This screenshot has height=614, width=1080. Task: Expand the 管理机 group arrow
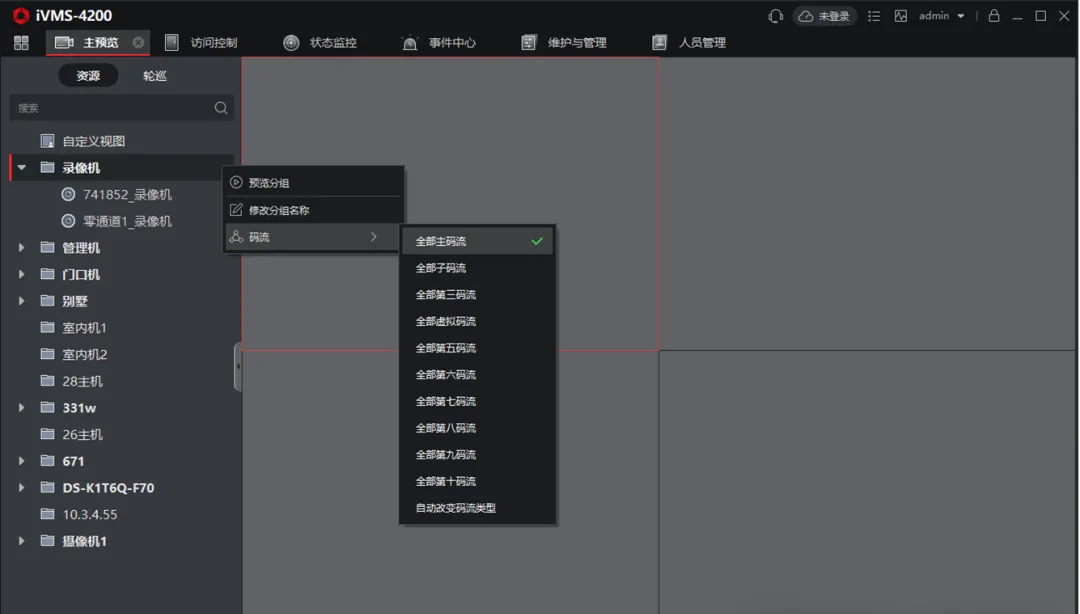[22, 248]
